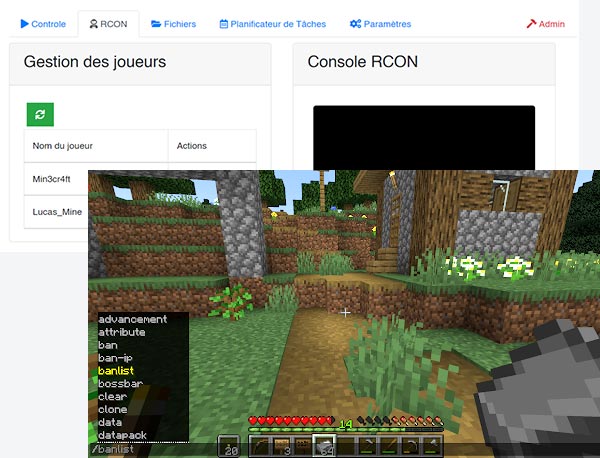The height and width of the screenshot is (458, 600).
Task: Choose attribute command suggestion
Action: 122,332
